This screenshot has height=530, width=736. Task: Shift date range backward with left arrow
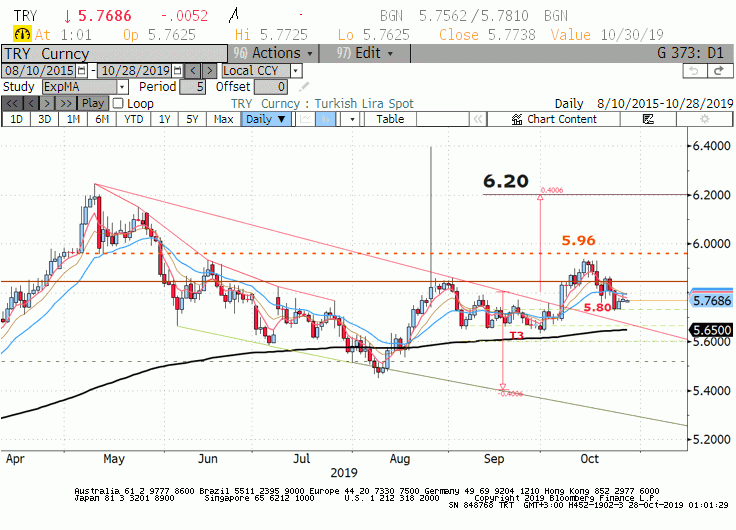pyautogui.click(x=193, y=71)
